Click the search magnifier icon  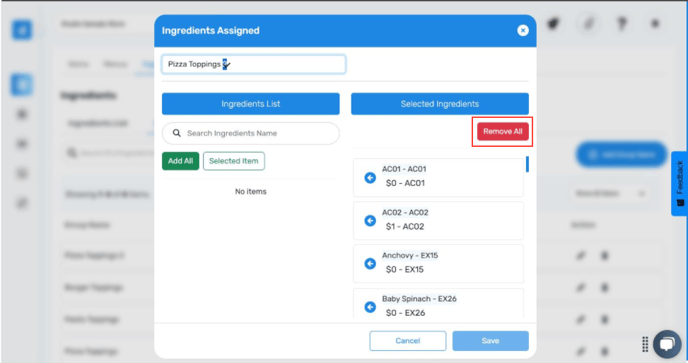pos(177,133)
